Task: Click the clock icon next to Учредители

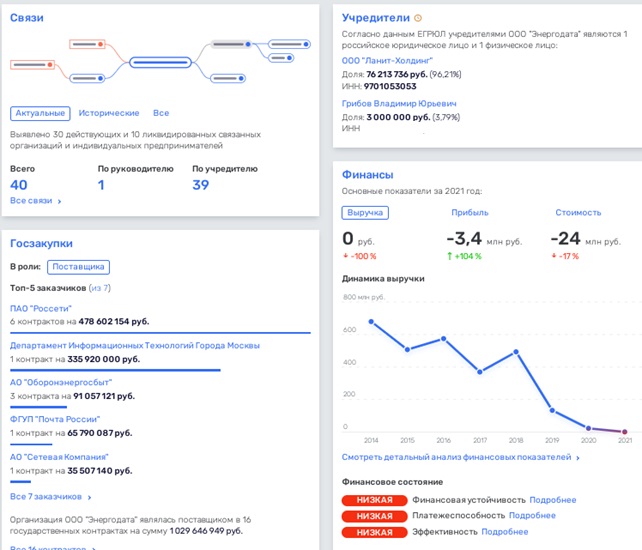Action: (x=418, y=18)
